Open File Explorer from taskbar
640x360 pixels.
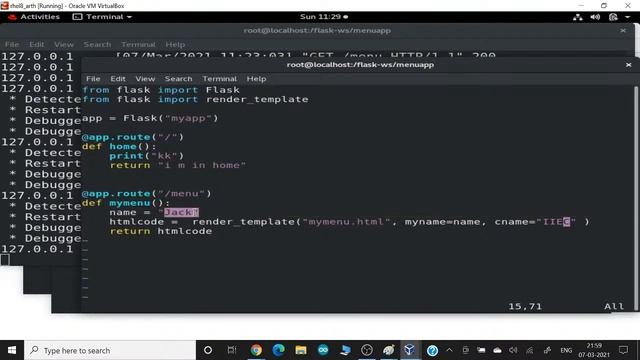(x=301, y=350)
